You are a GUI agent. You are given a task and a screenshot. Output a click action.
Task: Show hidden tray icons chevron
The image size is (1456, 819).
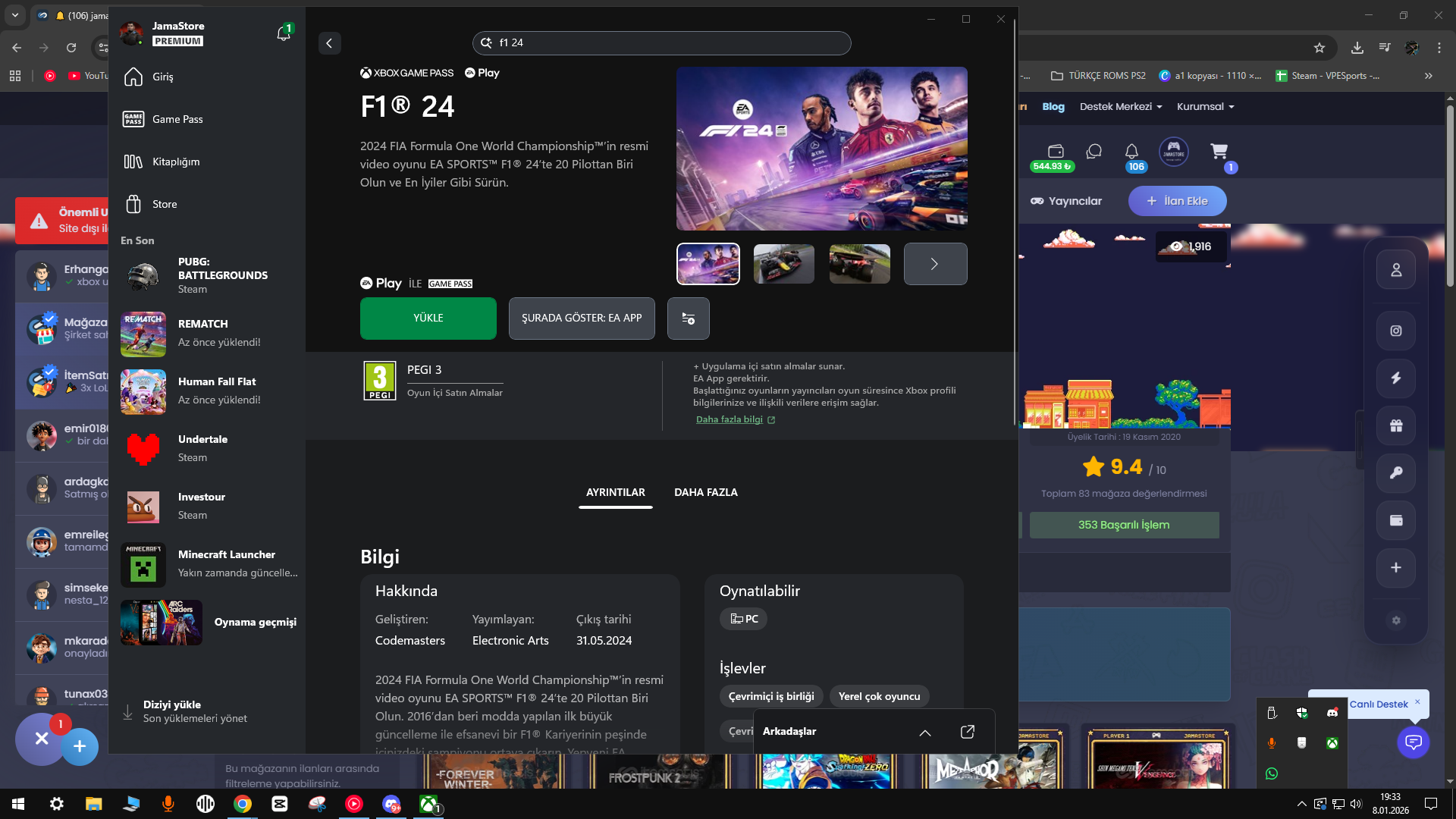click(x=1302, y=804)
